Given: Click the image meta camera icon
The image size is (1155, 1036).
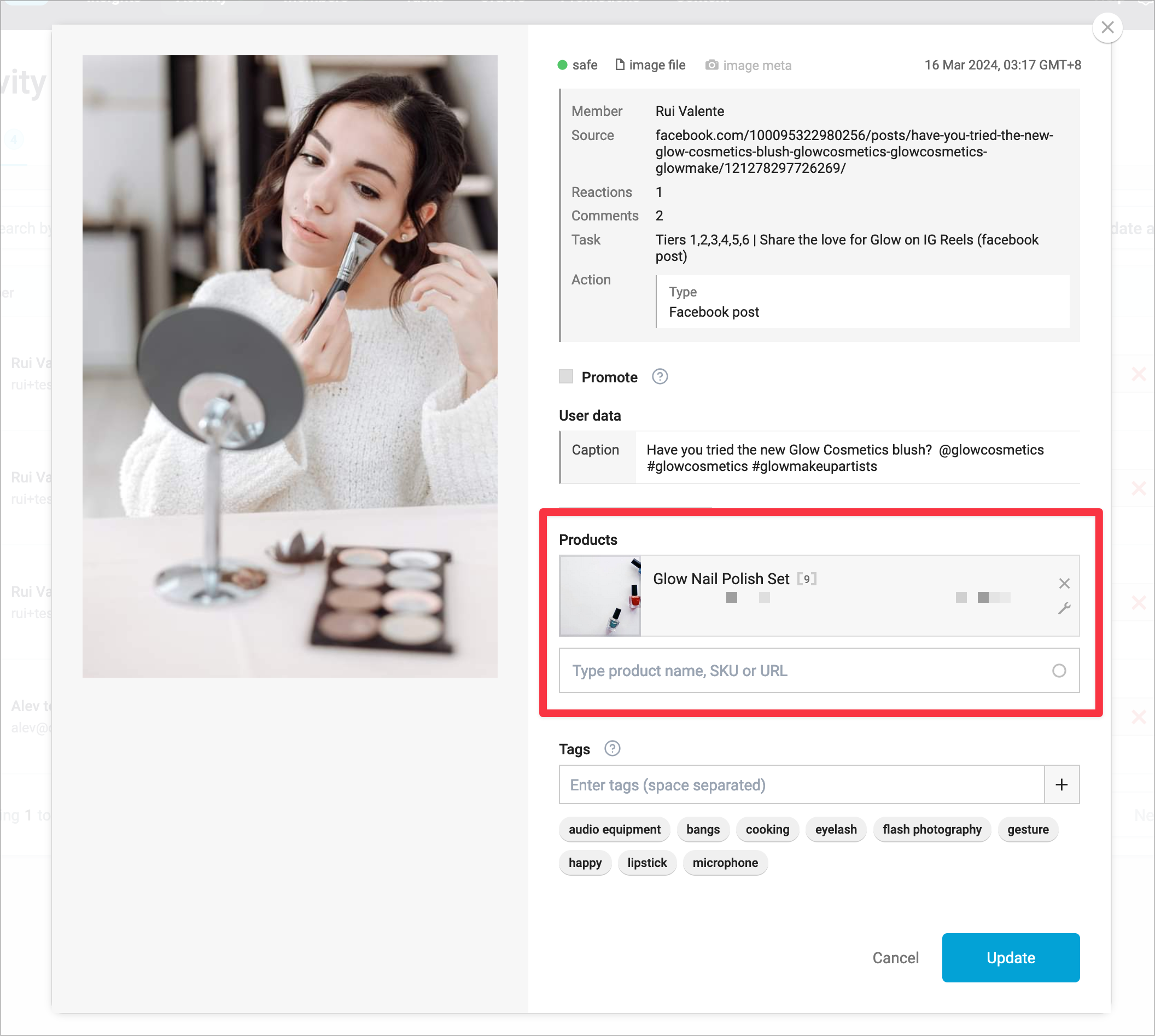Looking at the screenshot, I should tap(711, 65).
